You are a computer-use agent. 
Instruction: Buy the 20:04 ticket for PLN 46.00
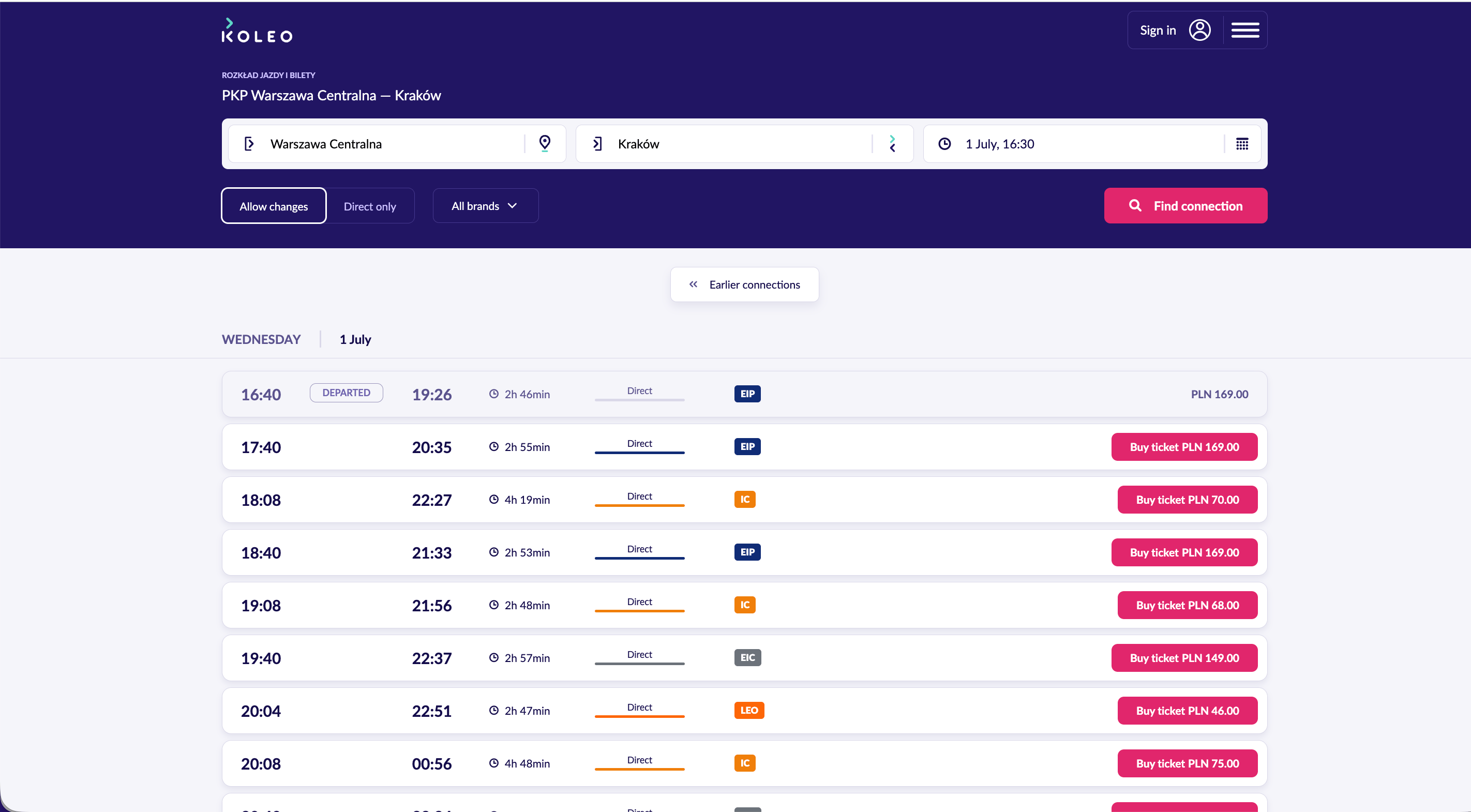coord(1187,710)
